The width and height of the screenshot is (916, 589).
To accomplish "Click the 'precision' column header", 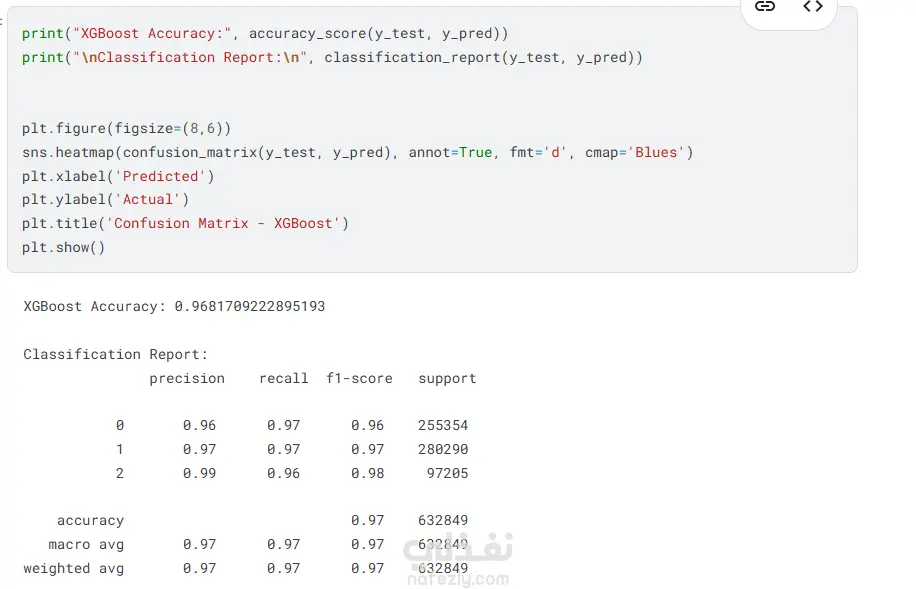I will [187, 379].
